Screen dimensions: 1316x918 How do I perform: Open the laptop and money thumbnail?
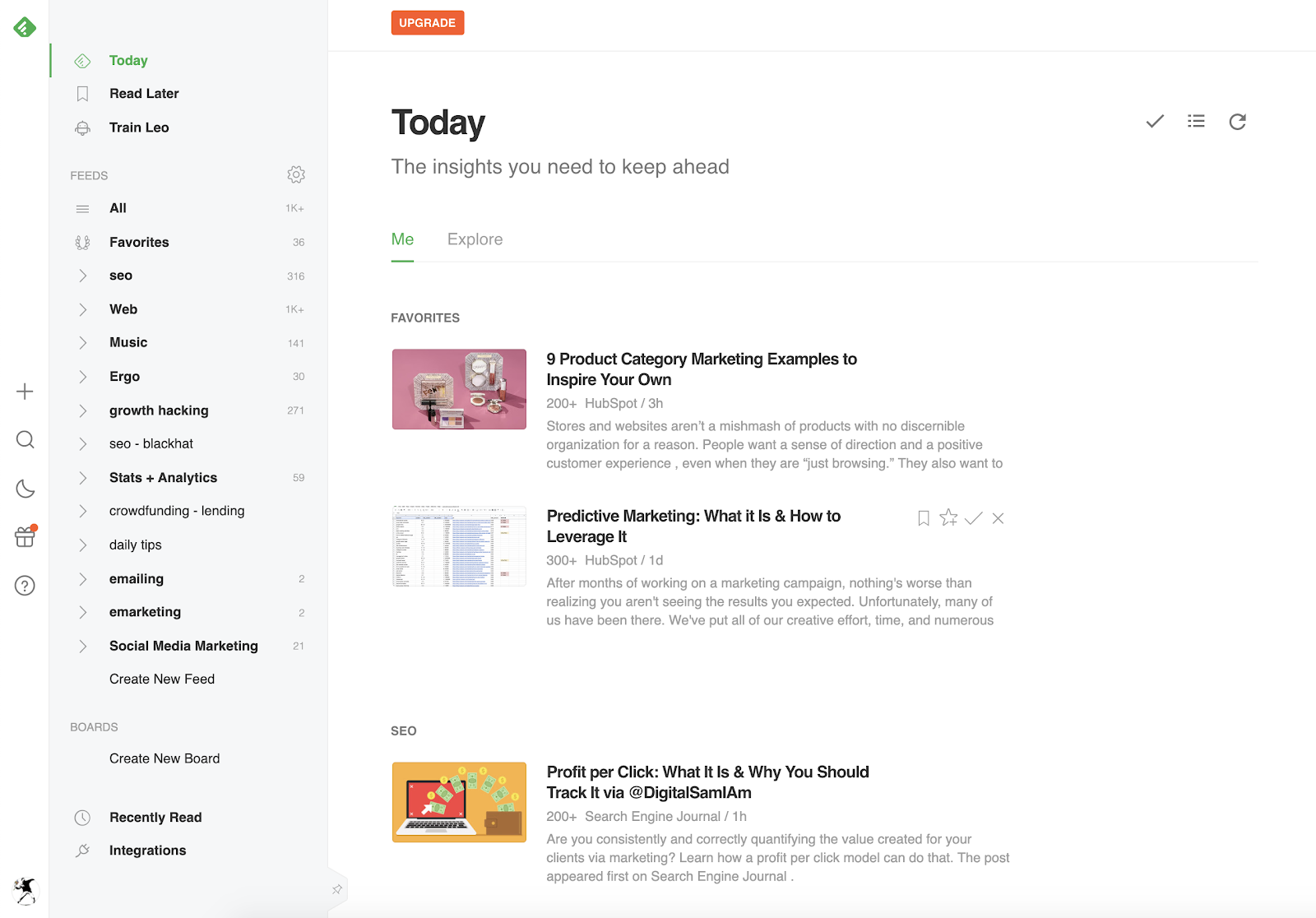click(459, 802)
